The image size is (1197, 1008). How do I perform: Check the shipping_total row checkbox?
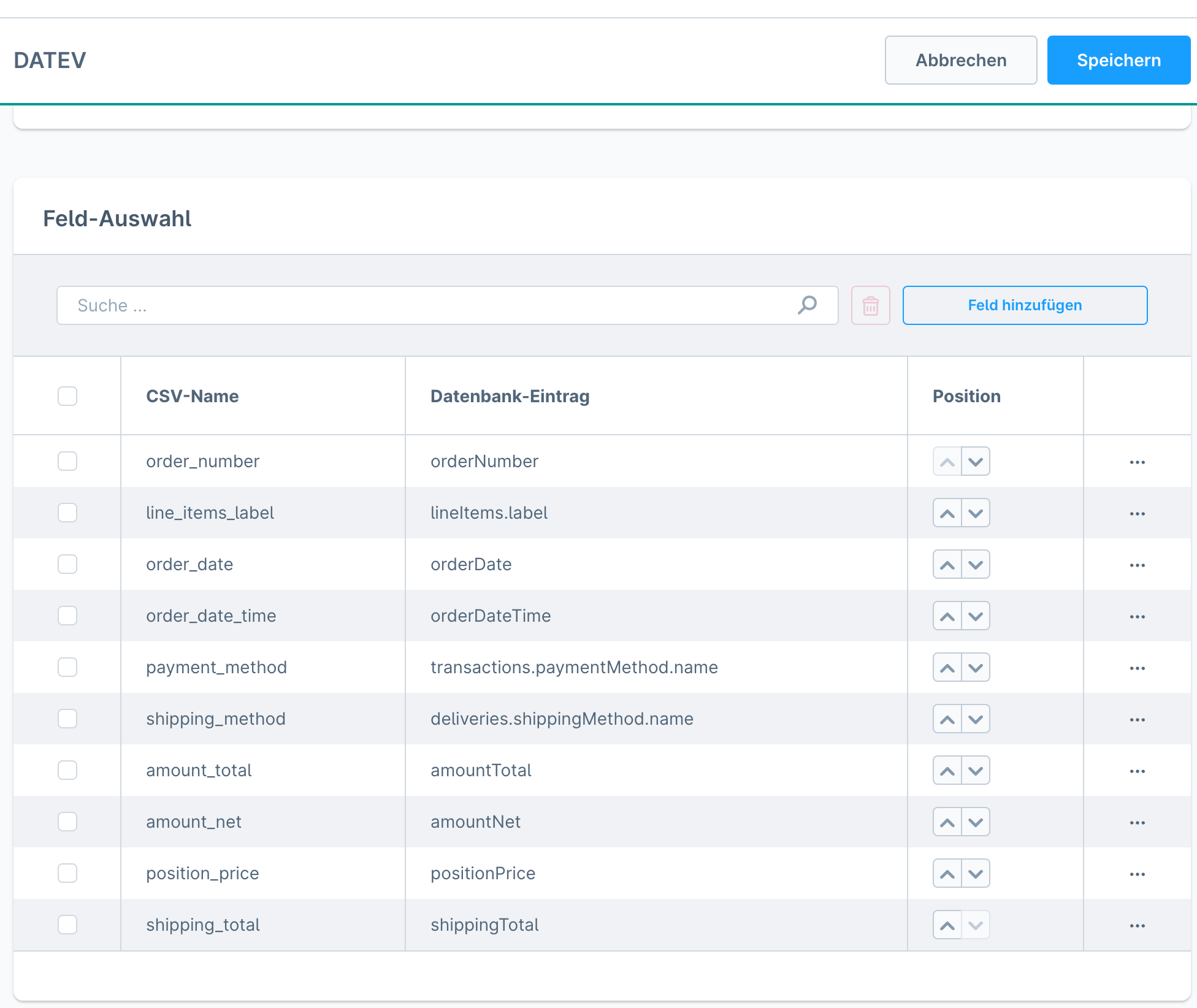point(67,925)
